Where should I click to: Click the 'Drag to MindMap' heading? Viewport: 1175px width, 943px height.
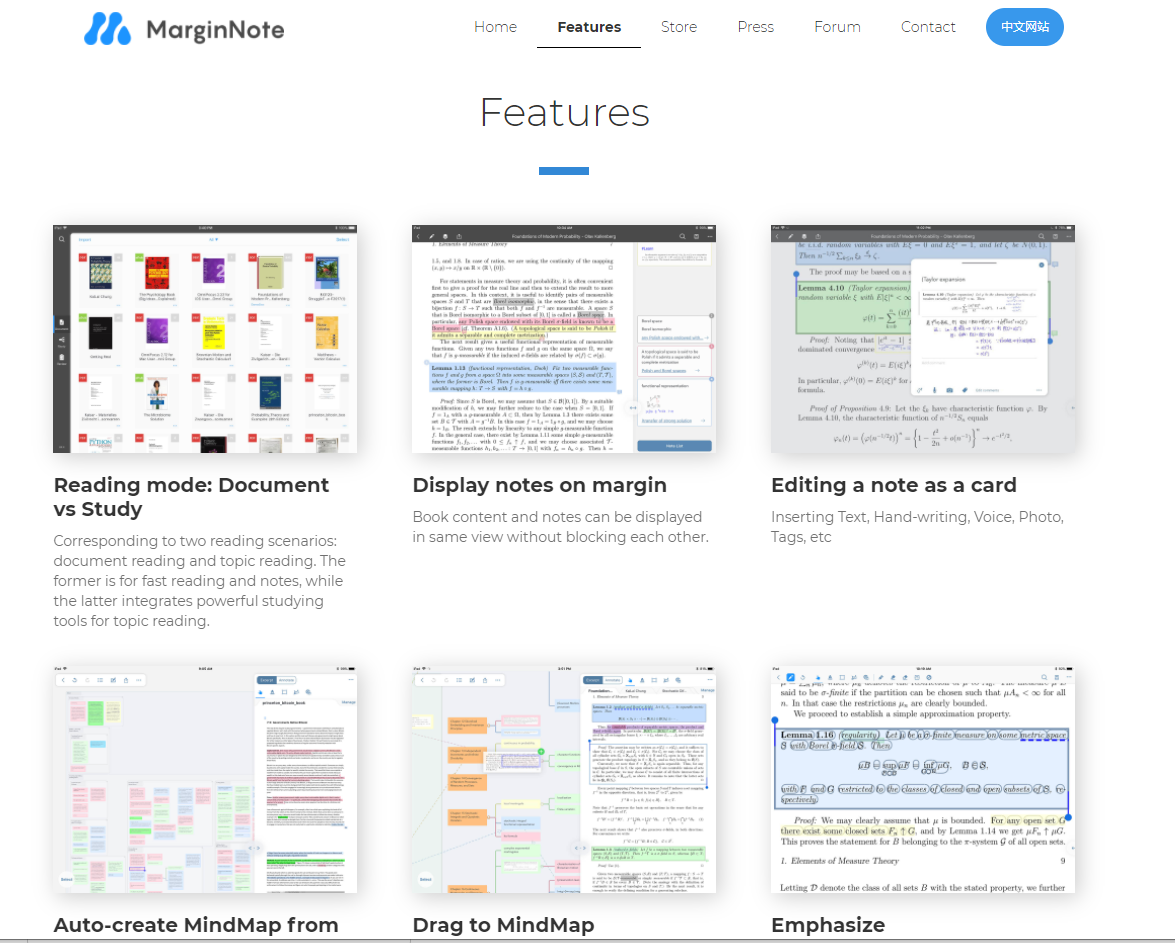coord(504,925)
